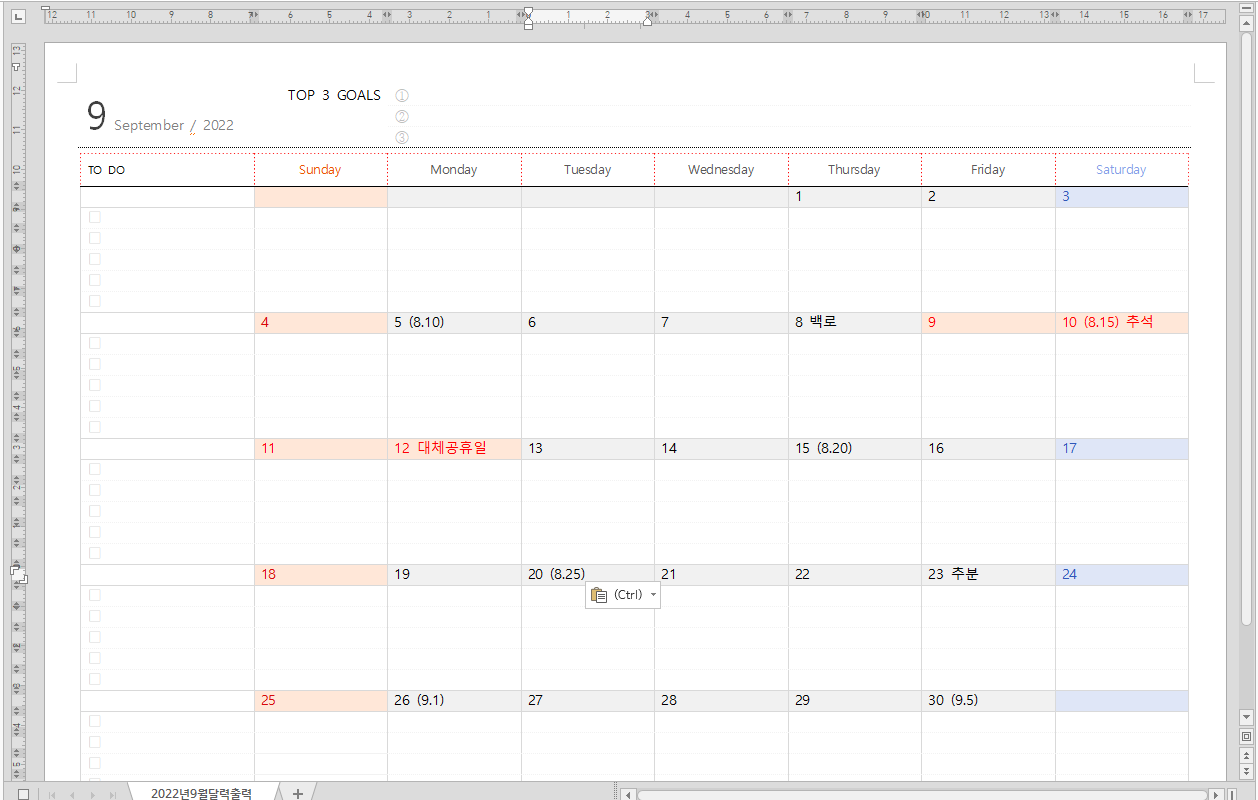The image size is (1258, 800).
Task: Jump to the first document tab arrow
Action: (52, 794)
